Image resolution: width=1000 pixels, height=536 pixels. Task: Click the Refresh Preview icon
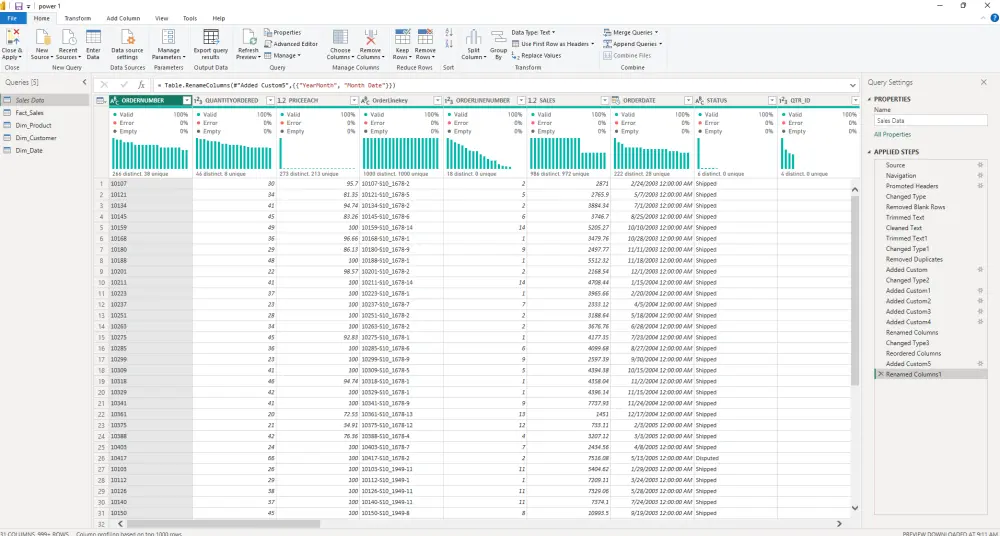pos(249,37)
